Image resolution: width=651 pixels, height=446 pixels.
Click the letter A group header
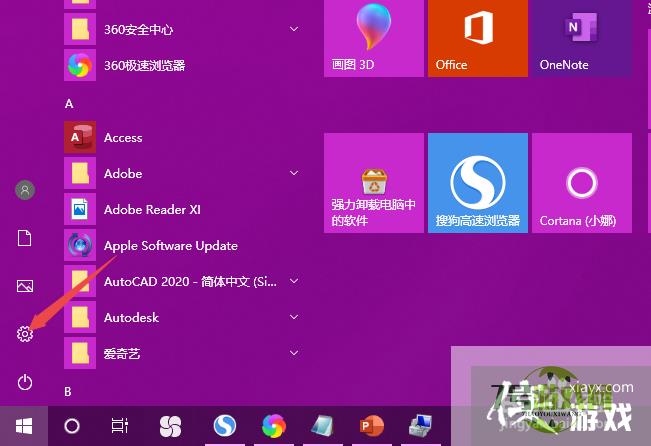click(x=69, y=104)
